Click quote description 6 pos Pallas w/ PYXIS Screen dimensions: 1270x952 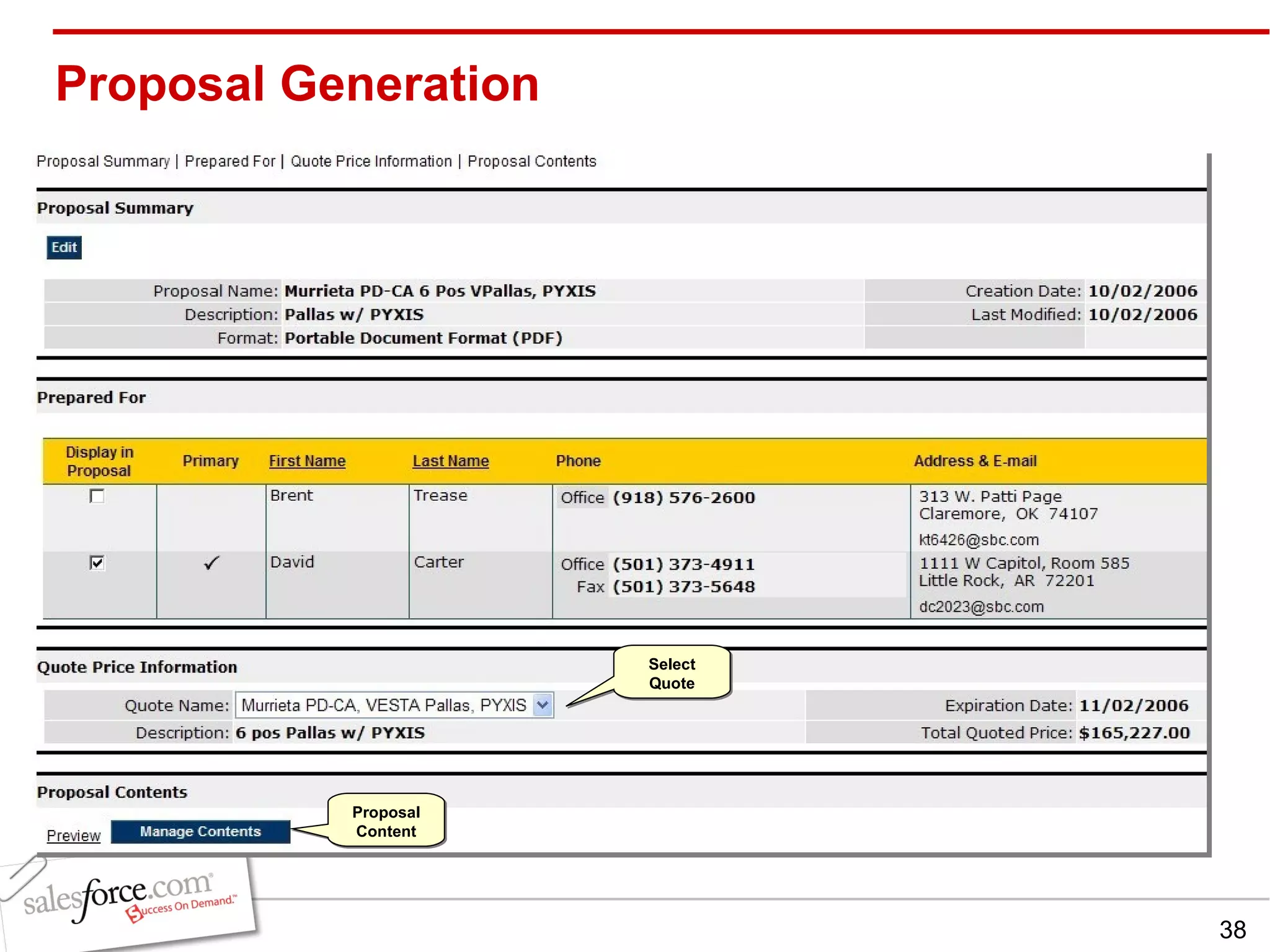331,733
